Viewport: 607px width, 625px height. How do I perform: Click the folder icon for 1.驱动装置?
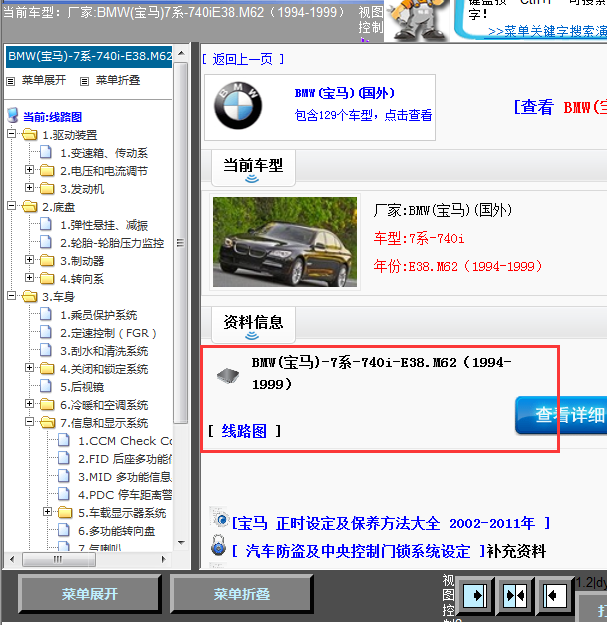(x=30, y=134)
